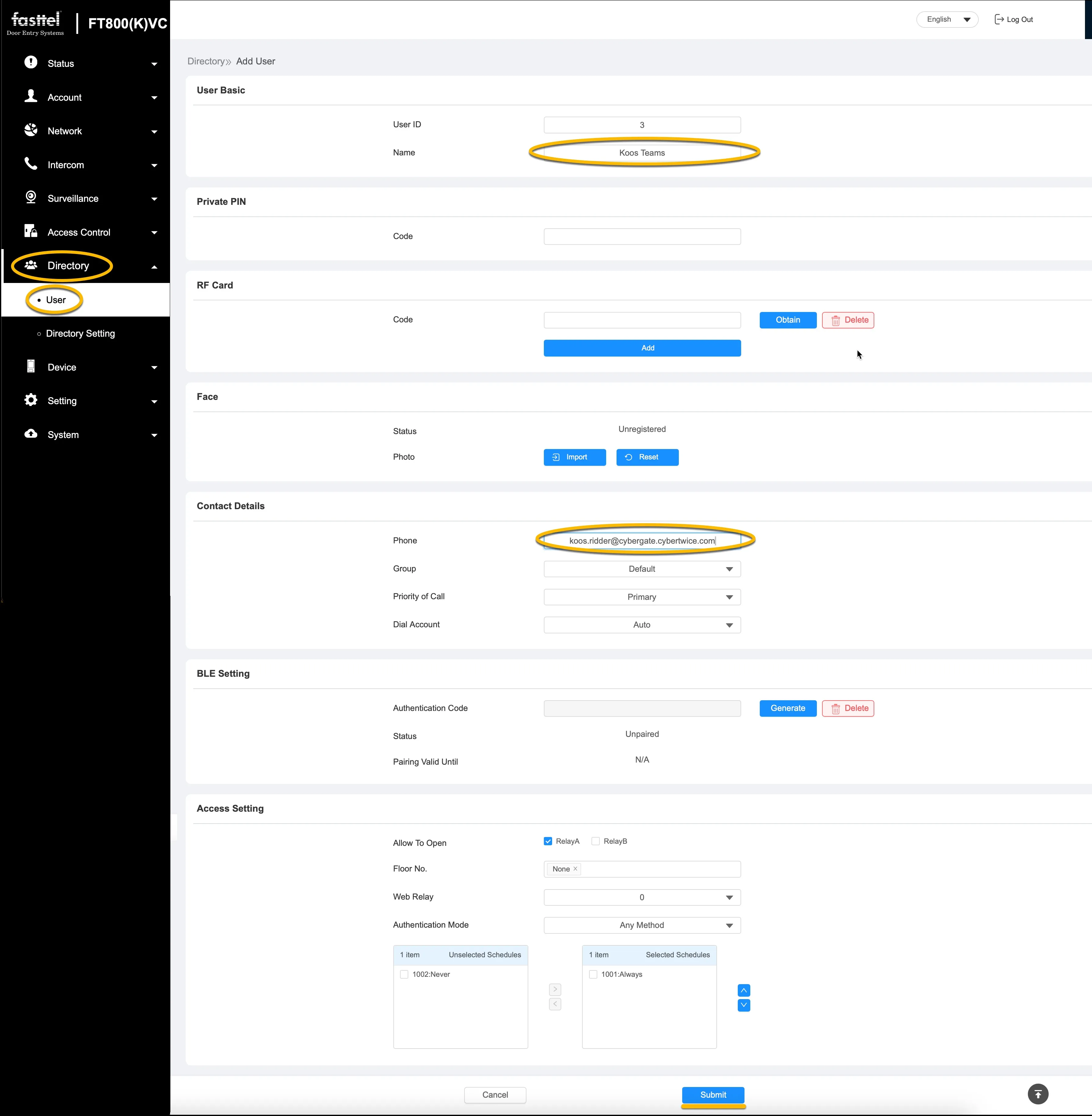Open the Dial Account dropdown
The image size is (1092, 1116).
pyautogui.click(x=642, y=625)
